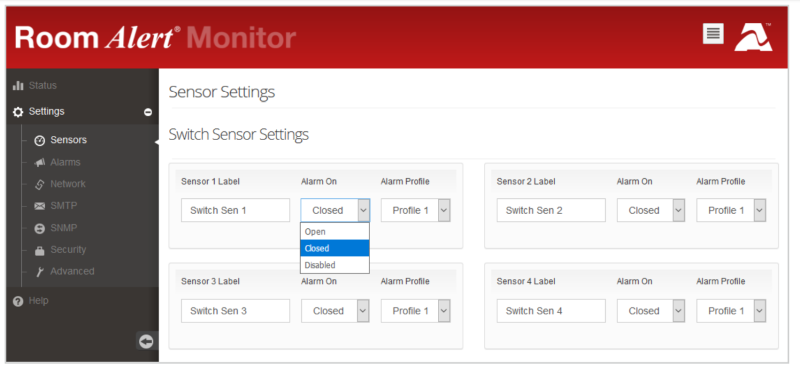Click the Switch Sen 4 label field

(551, 311)
